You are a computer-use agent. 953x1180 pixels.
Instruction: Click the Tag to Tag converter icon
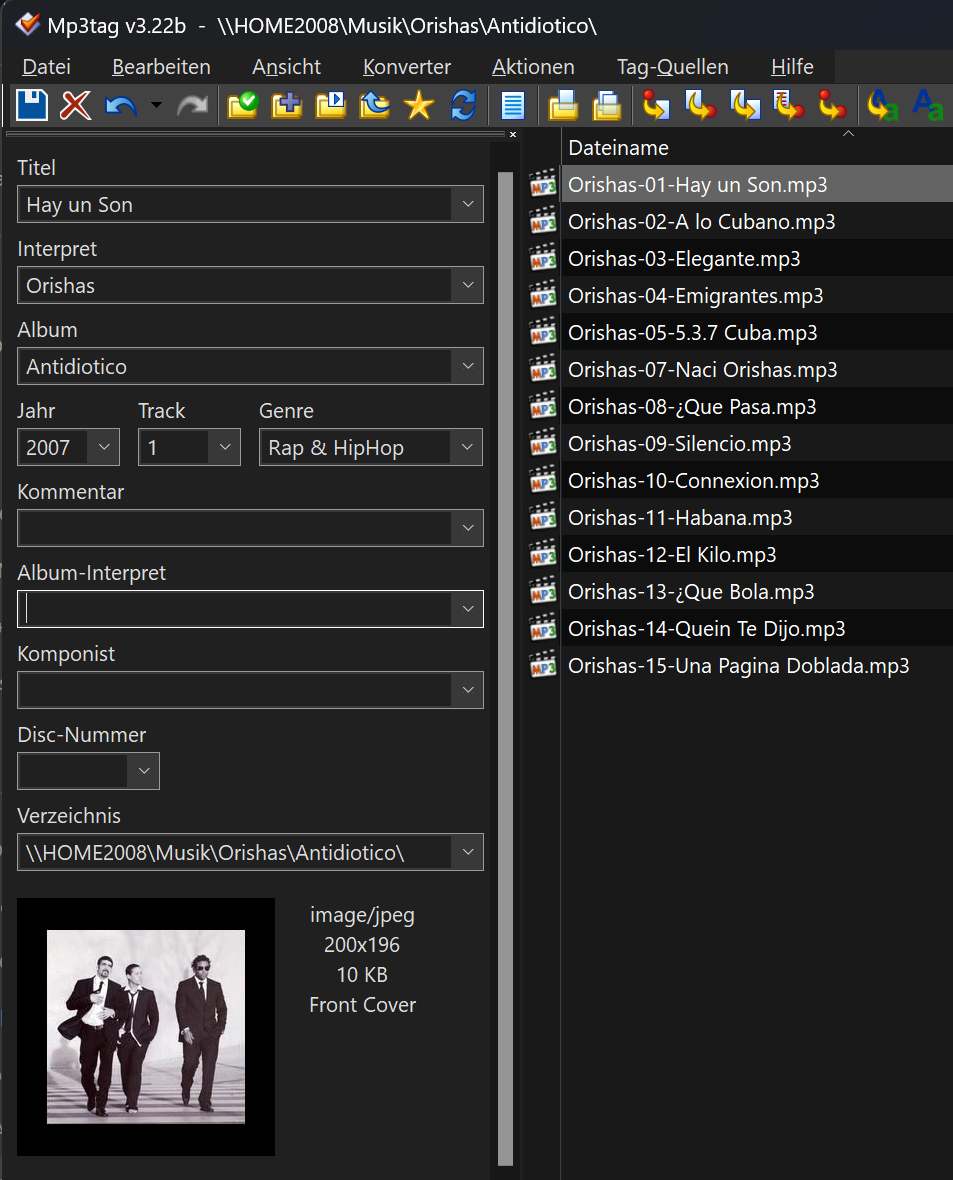tap(833, 105)
